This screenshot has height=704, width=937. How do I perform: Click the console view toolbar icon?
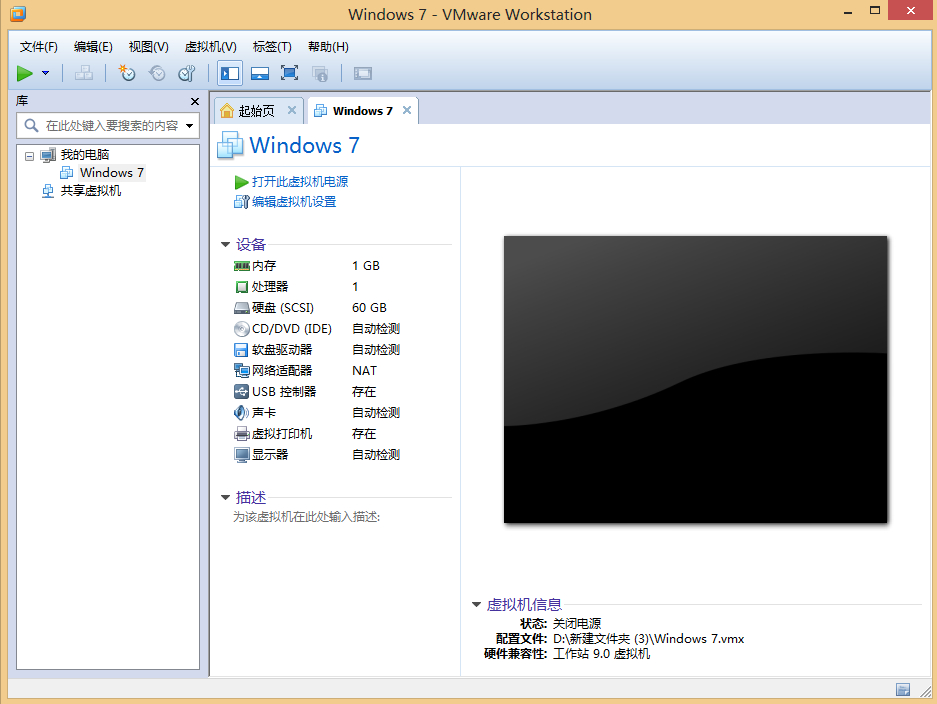363,74
